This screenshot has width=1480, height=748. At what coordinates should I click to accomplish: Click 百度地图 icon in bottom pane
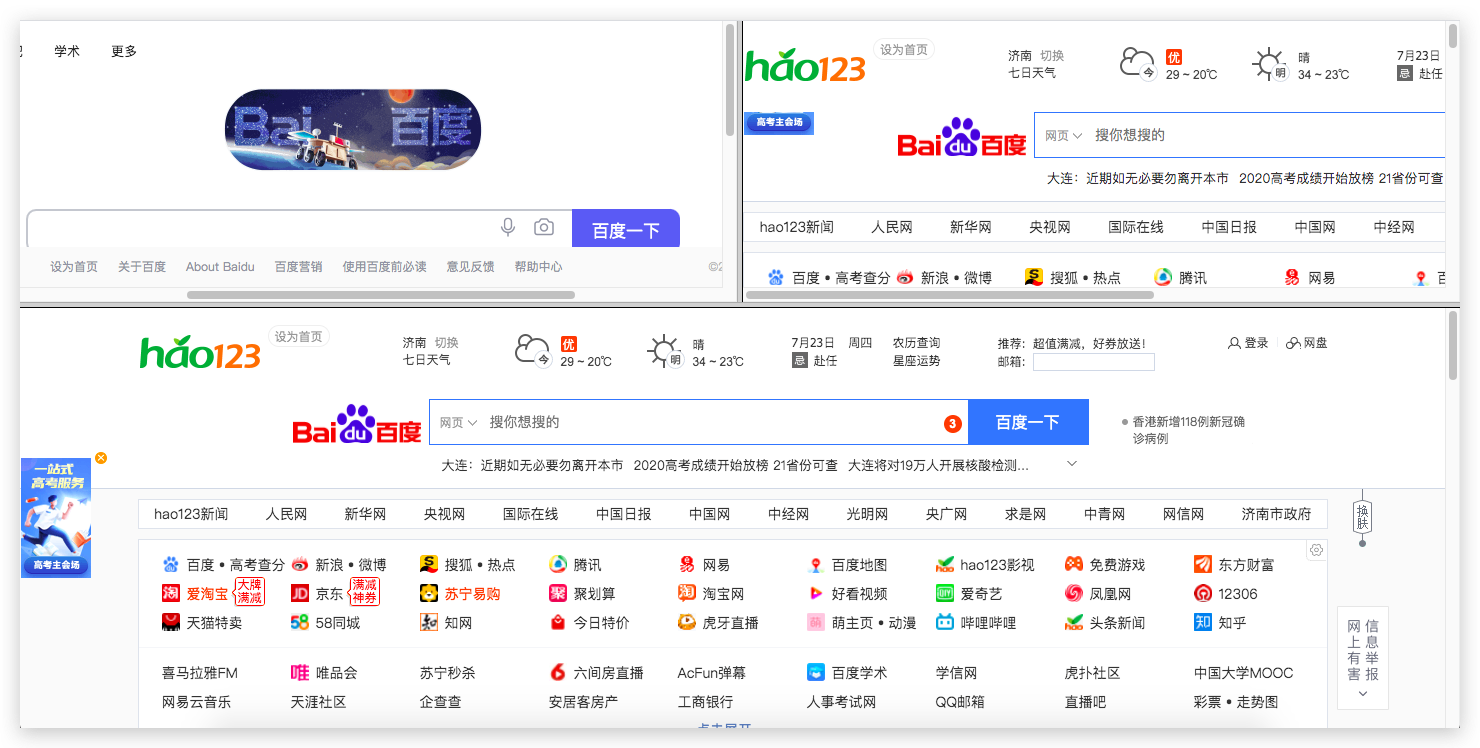pos(816,565)
